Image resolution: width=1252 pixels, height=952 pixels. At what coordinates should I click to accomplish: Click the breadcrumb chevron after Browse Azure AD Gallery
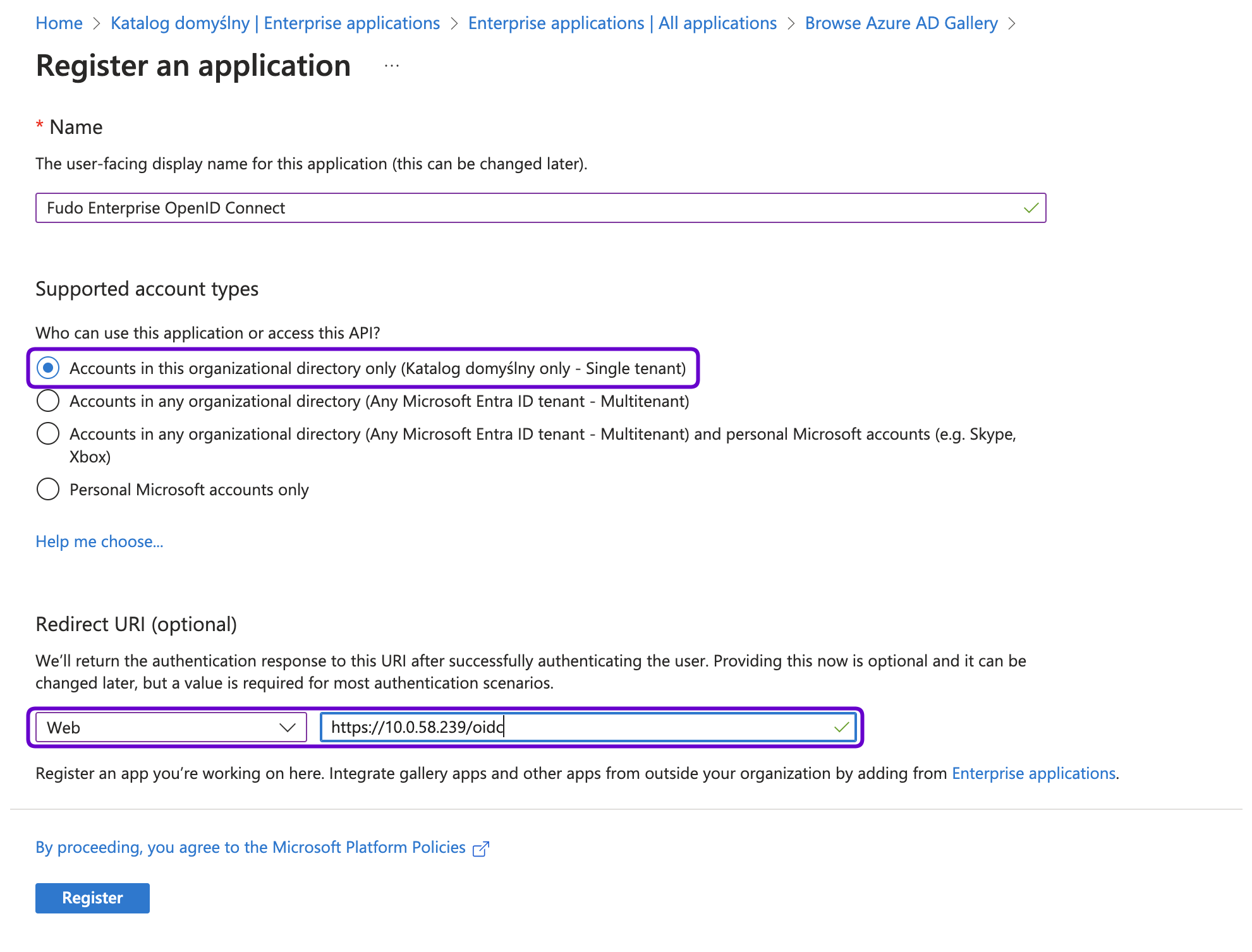click(x=1012, y=23)
